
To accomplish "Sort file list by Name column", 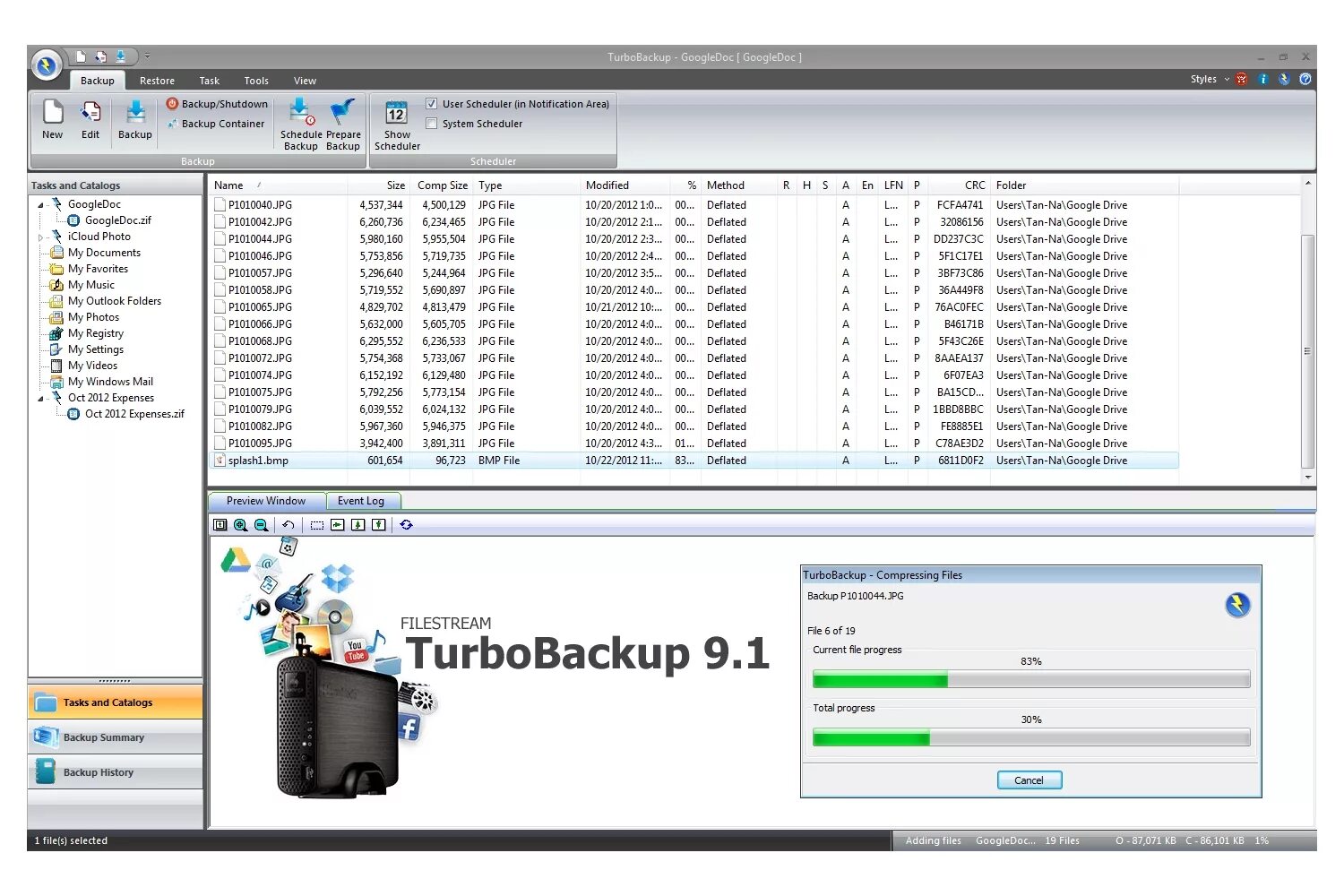I will point(278,185).
